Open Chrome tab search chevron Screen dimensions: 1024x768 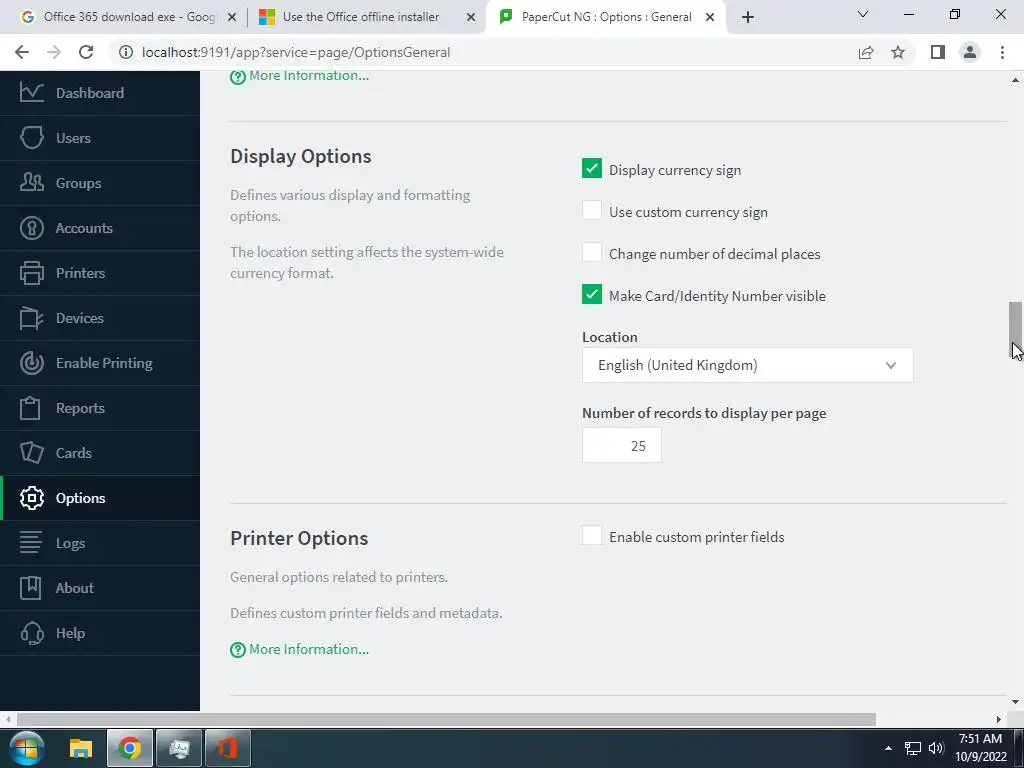[x=863, y=14]
